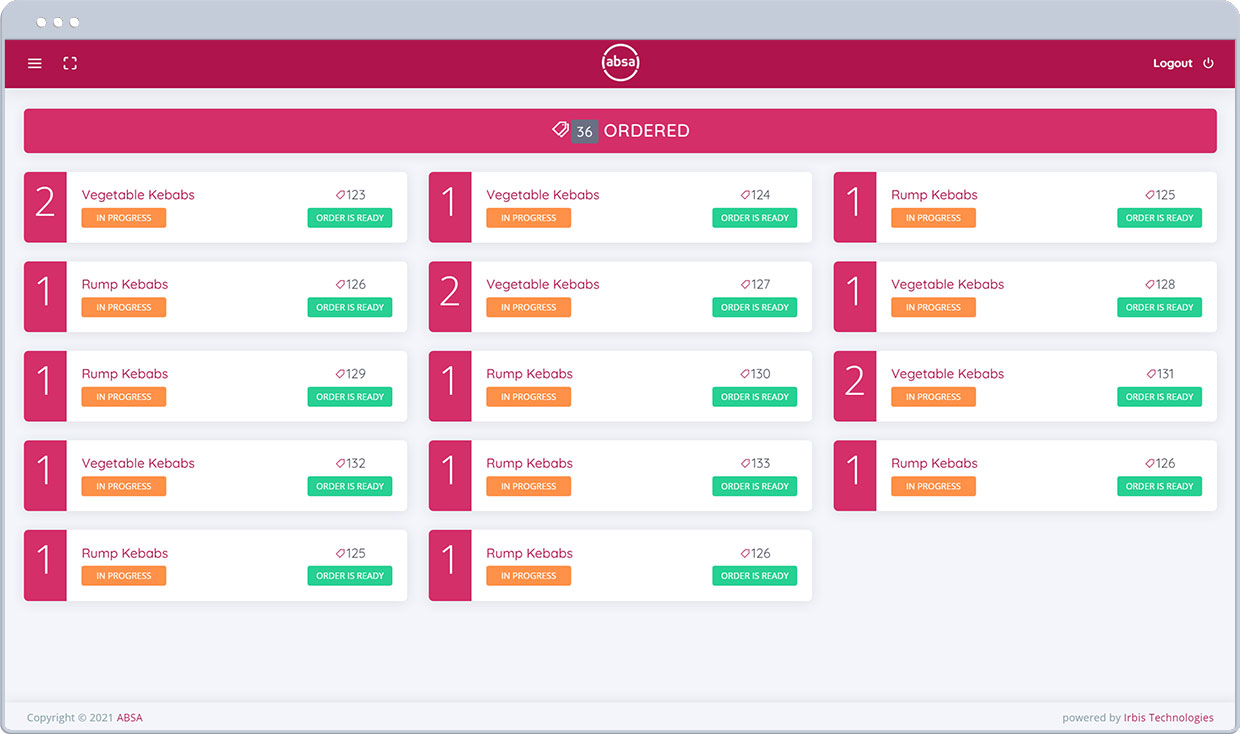Click the Logout link
1240x734 pixels.
(1172, 63)
